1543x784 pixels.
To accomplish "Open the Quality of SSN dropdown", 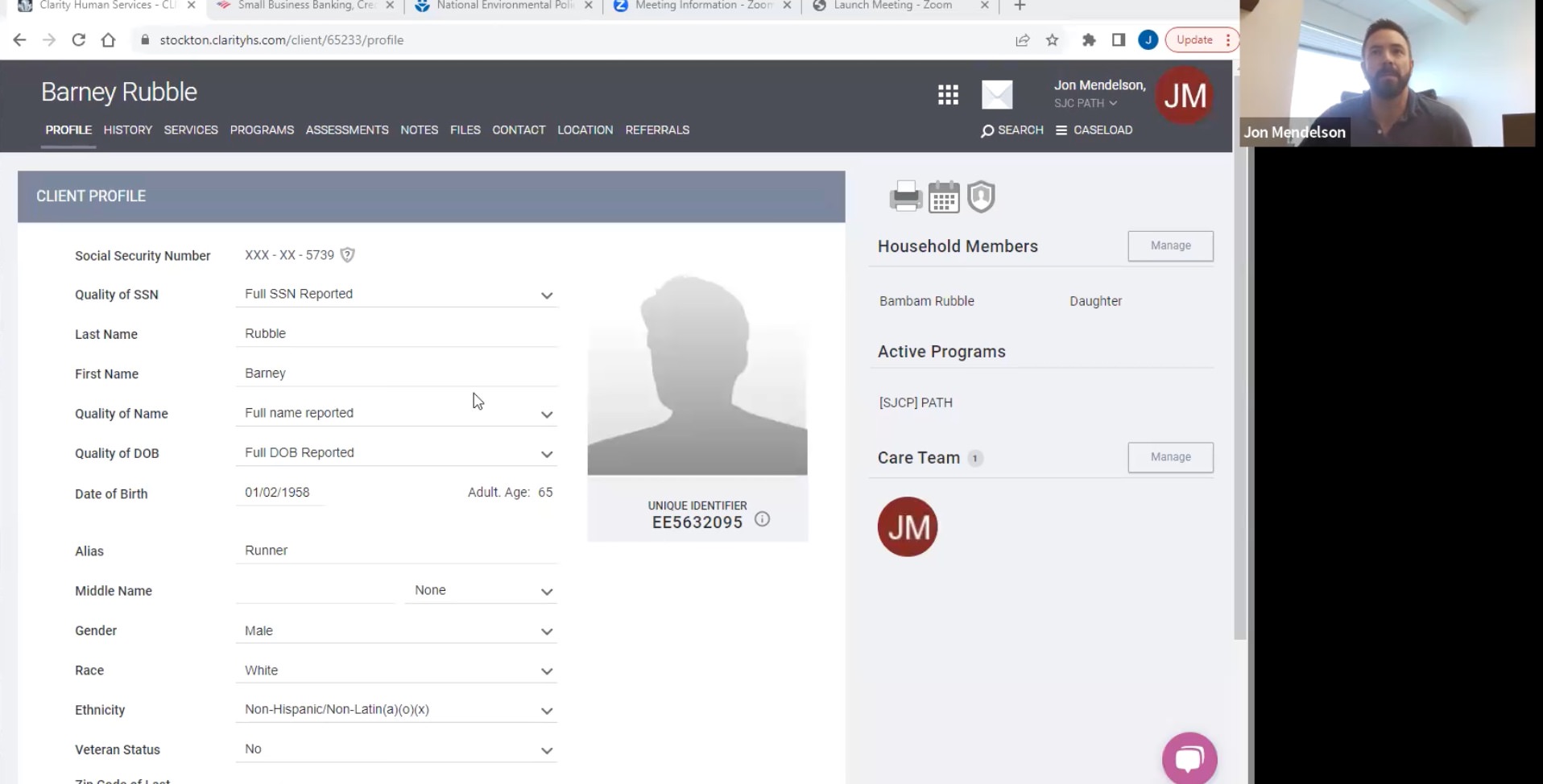I will click(396, 294).
